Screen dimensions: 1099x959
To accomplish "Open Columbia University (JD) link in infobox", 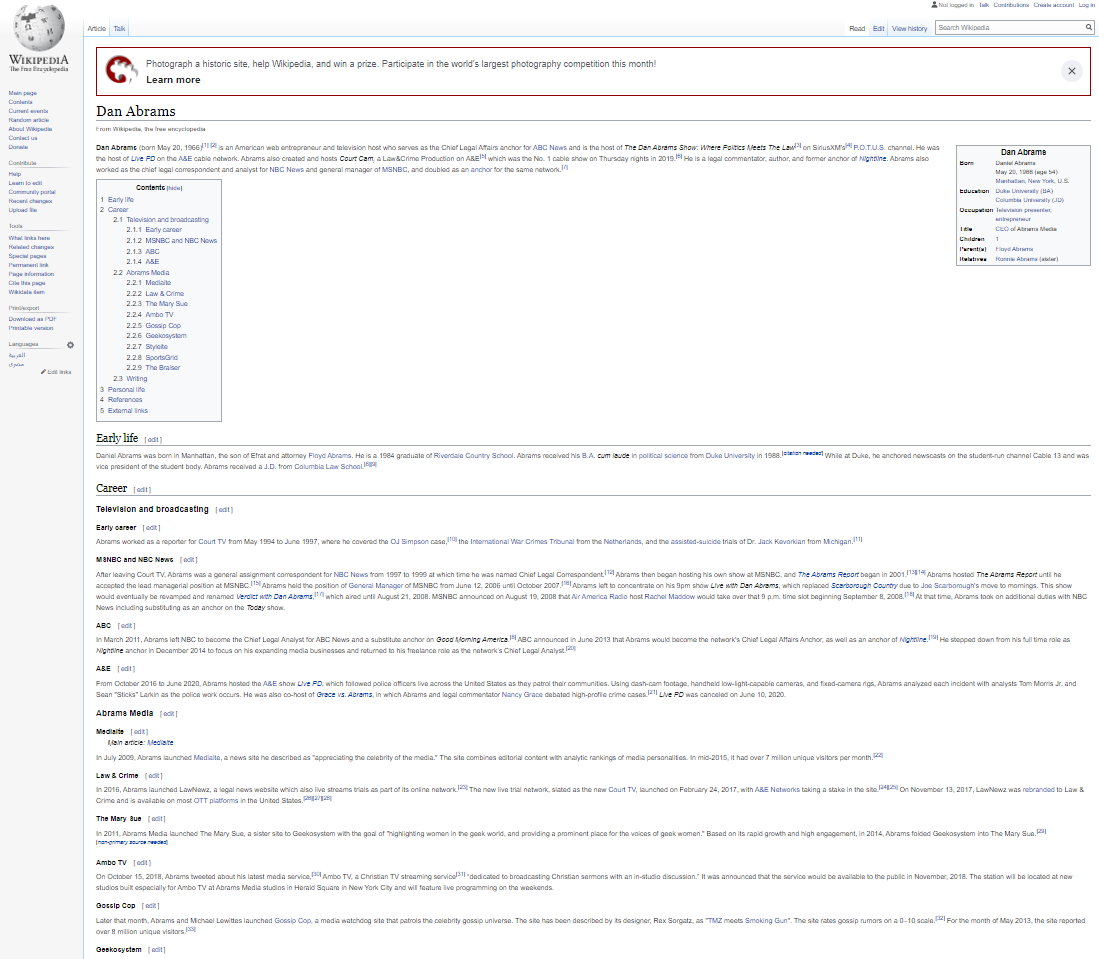I will [x=1030, y=200].
